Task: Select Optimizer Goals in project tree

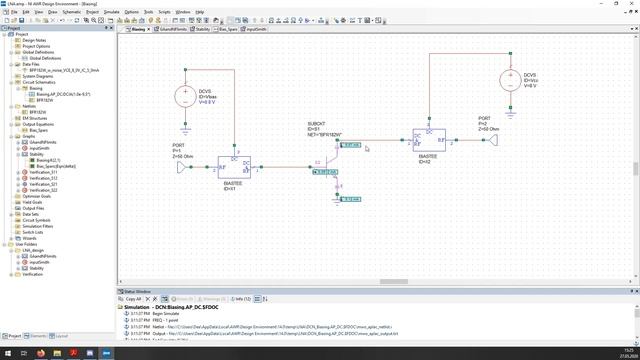Action: tap(36, 196)
